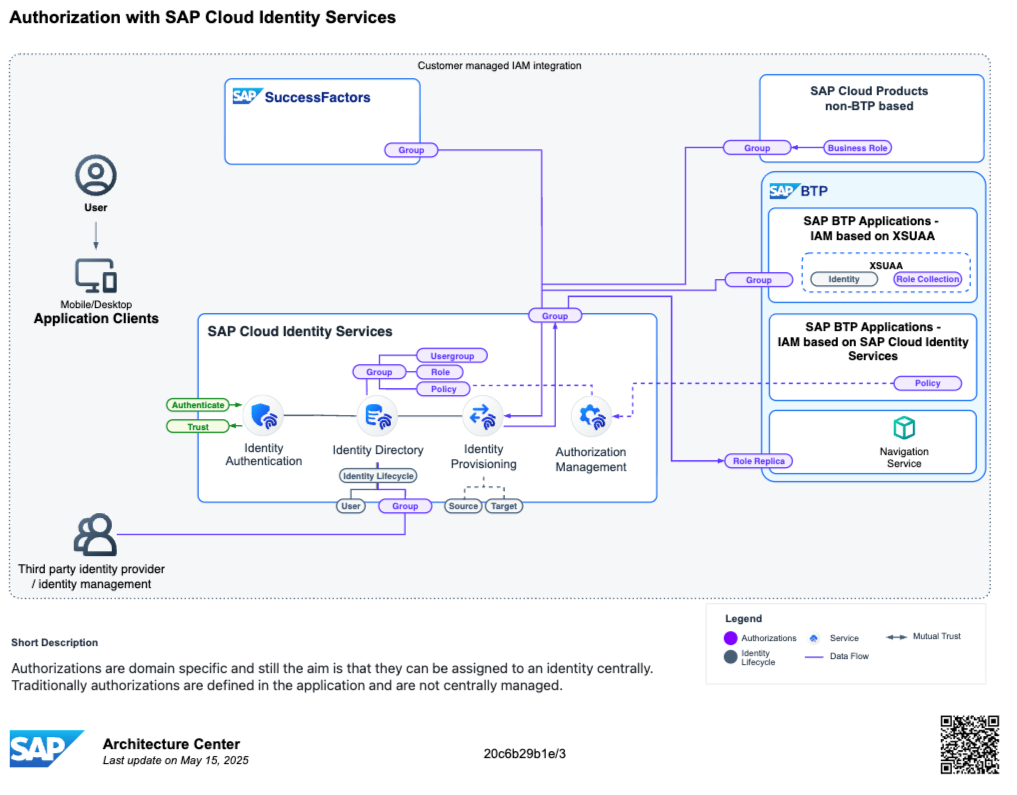Click the gray Identity Lifecycle legend swatch
This screenshot has height=795, width=1017.
click(x=730, y=657)
